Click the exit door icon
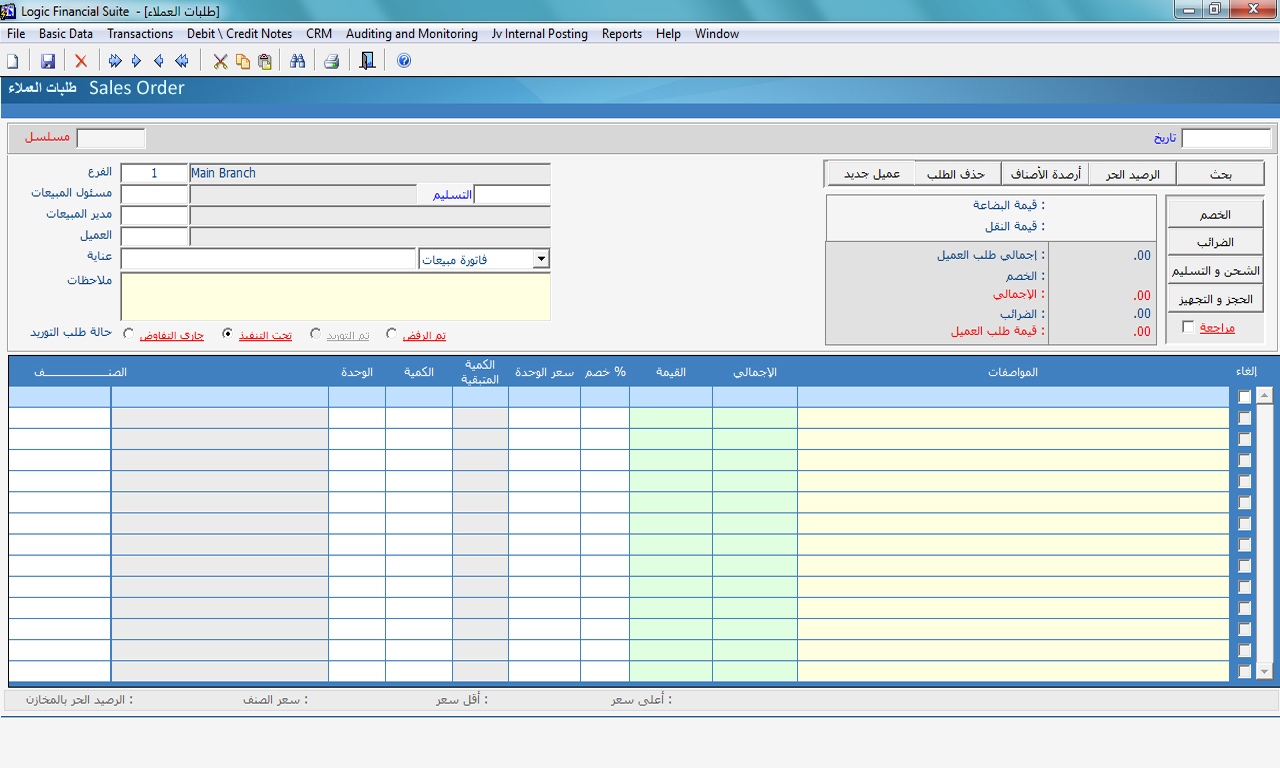Screen dimensions: 1280x768 (x=367, y=61)
